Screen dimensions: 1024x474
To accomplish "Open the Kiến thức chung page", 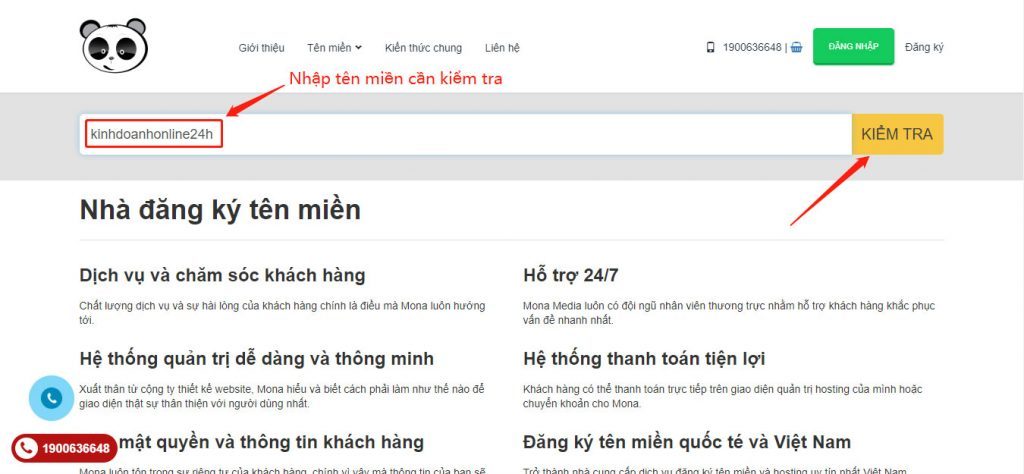I will (423, 48).
